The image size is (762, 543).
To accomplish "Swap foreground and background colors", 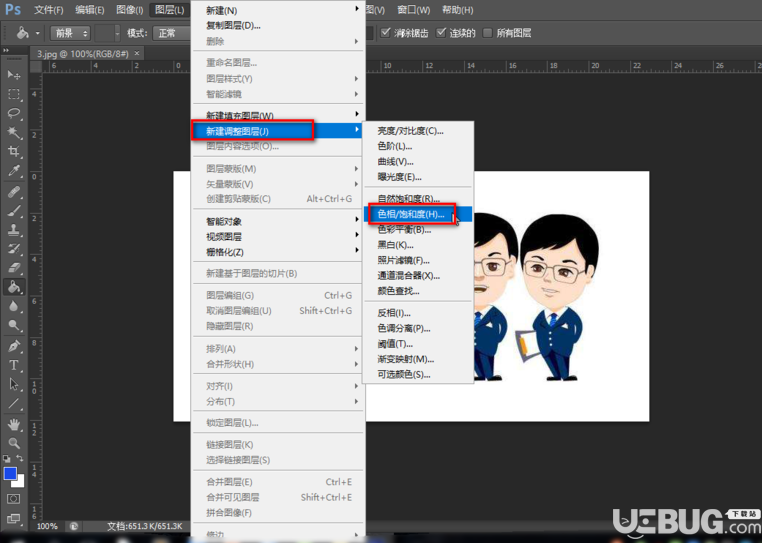I will [20, 458].
